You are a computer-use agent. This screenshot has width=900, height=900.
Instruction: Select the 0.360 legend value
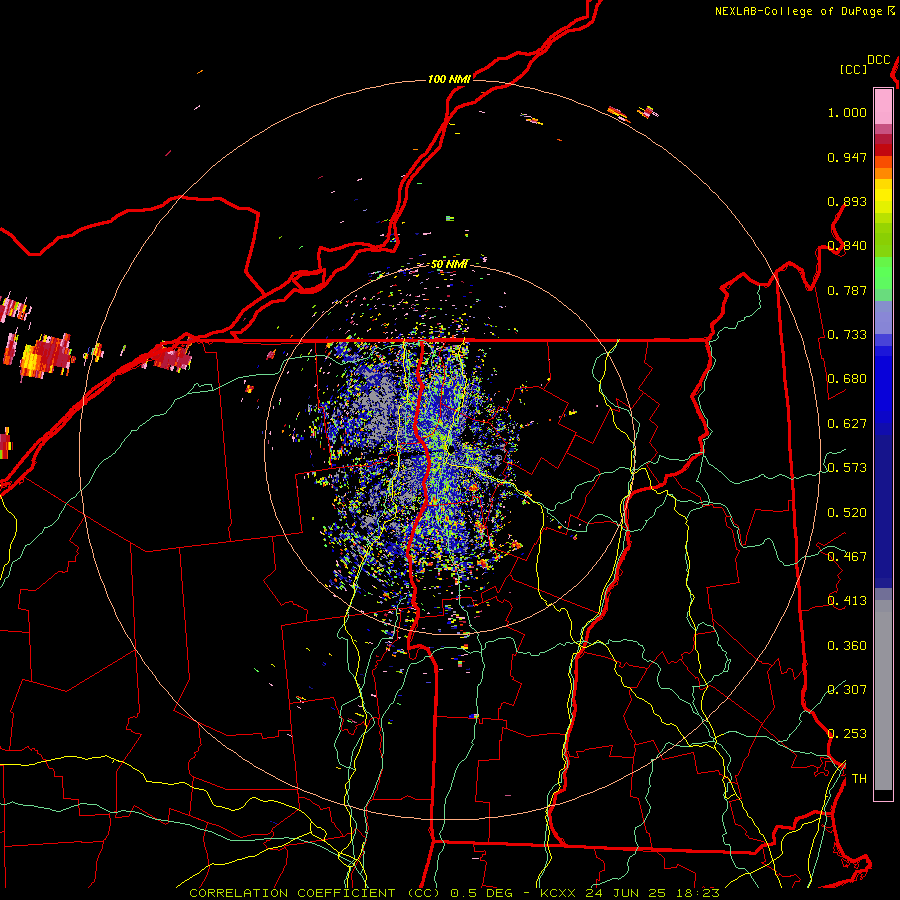pos(847,646)
